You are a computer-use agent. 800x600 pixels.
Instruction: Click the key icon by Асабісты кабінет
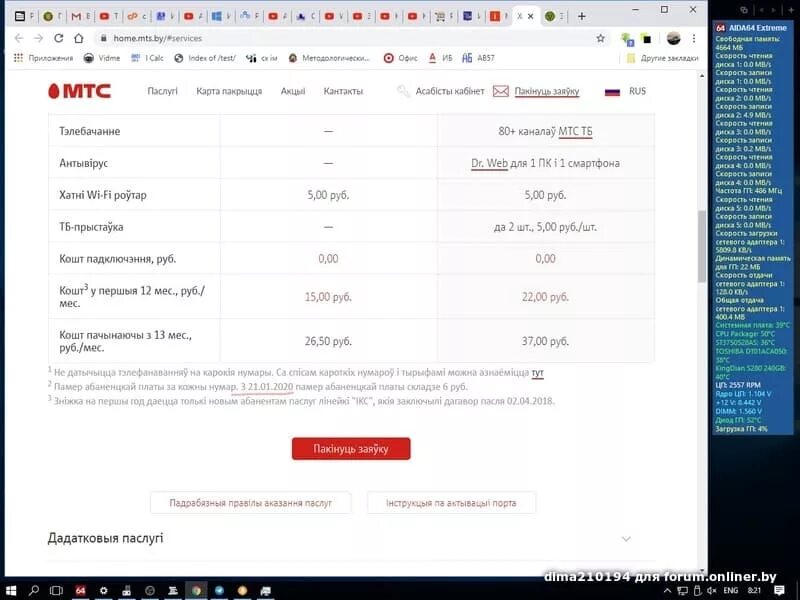403,91
